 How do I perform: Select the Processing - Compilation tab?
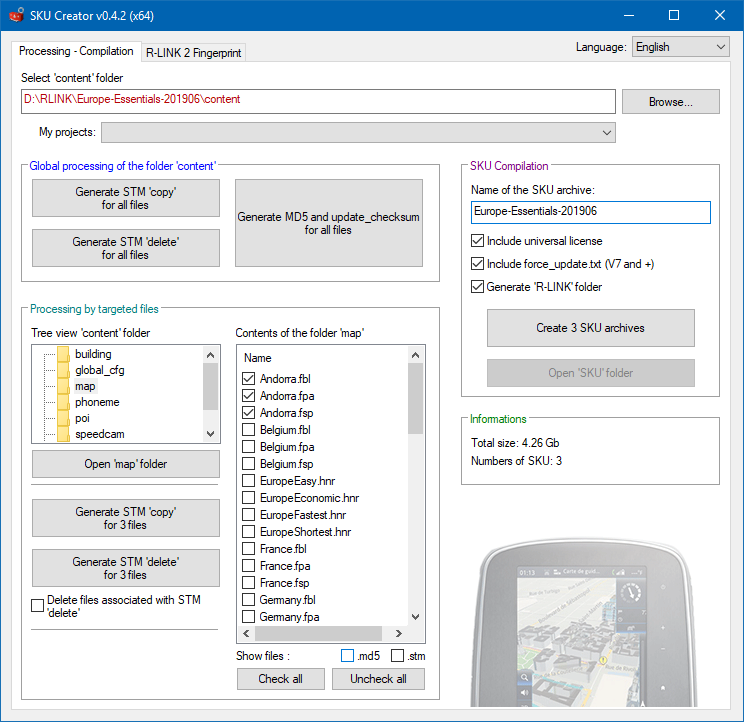pyautogui.click(x=76, y=51)
